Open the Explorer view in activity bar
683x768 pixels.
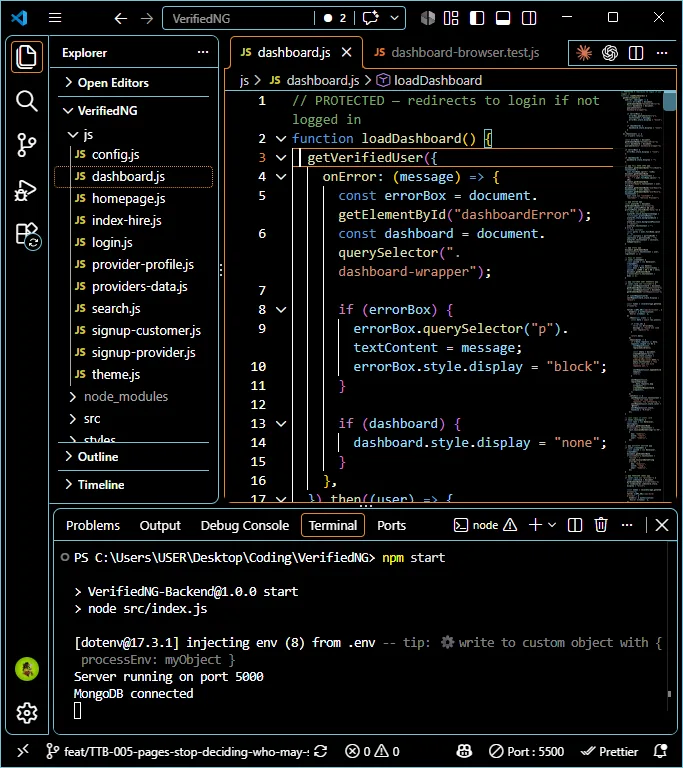(26, 56)
